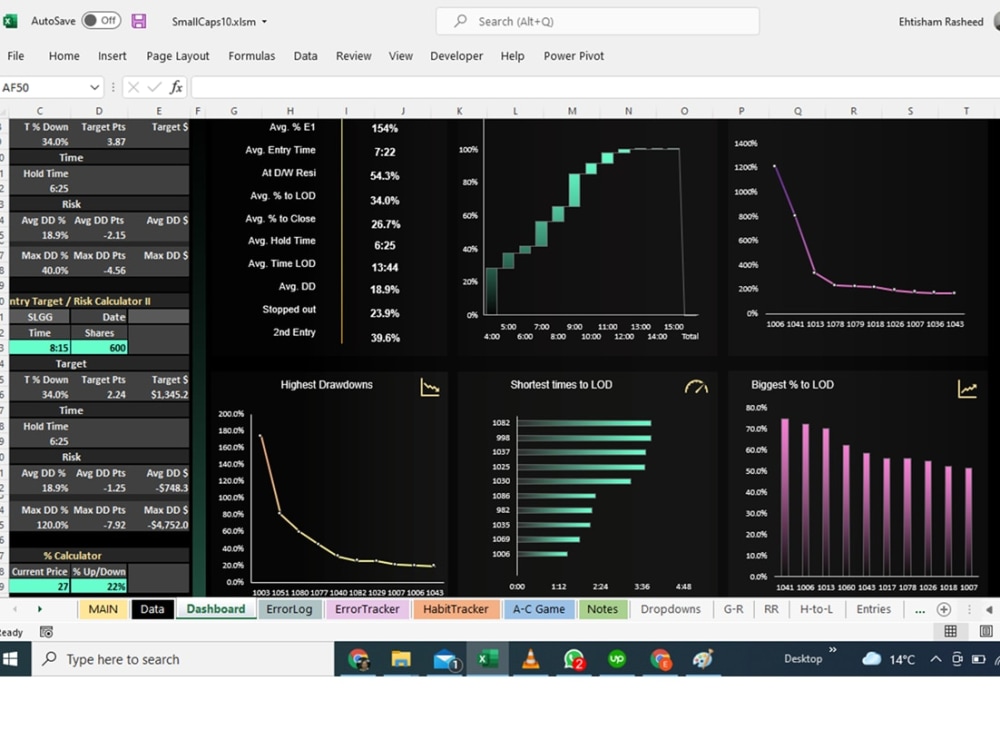The height and width of the screenshot is (750, 1000).
Task: Switch to the Dropdowns sheet tab
Action: pyautogui.click(x=670, y=609)
